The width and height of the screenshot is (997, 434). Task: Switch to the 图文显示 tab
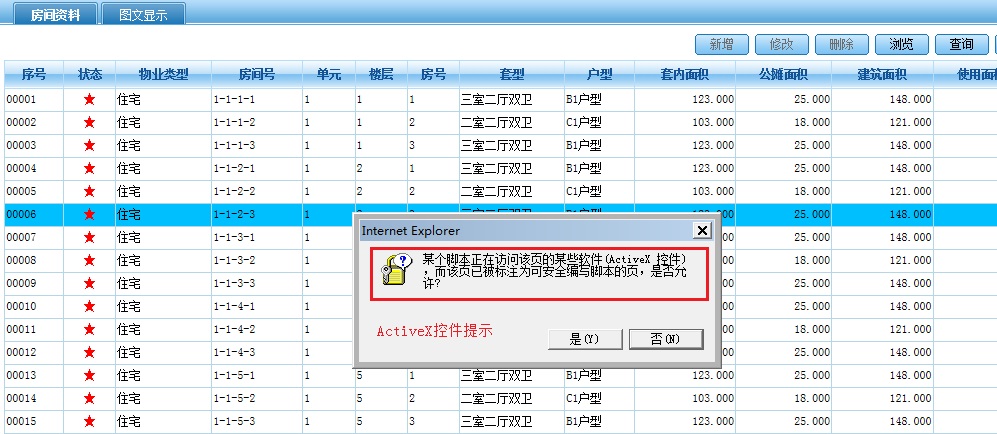click(143, 15)
